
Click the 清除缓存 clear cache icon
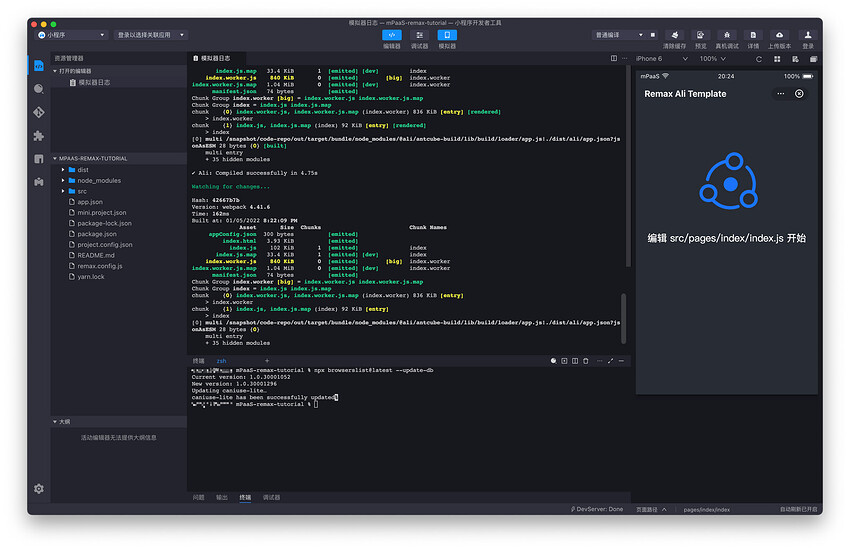674,35
